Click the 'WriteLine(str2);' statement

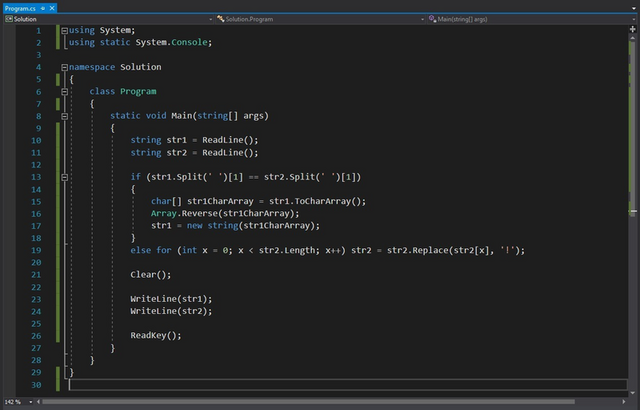(171, 311)
